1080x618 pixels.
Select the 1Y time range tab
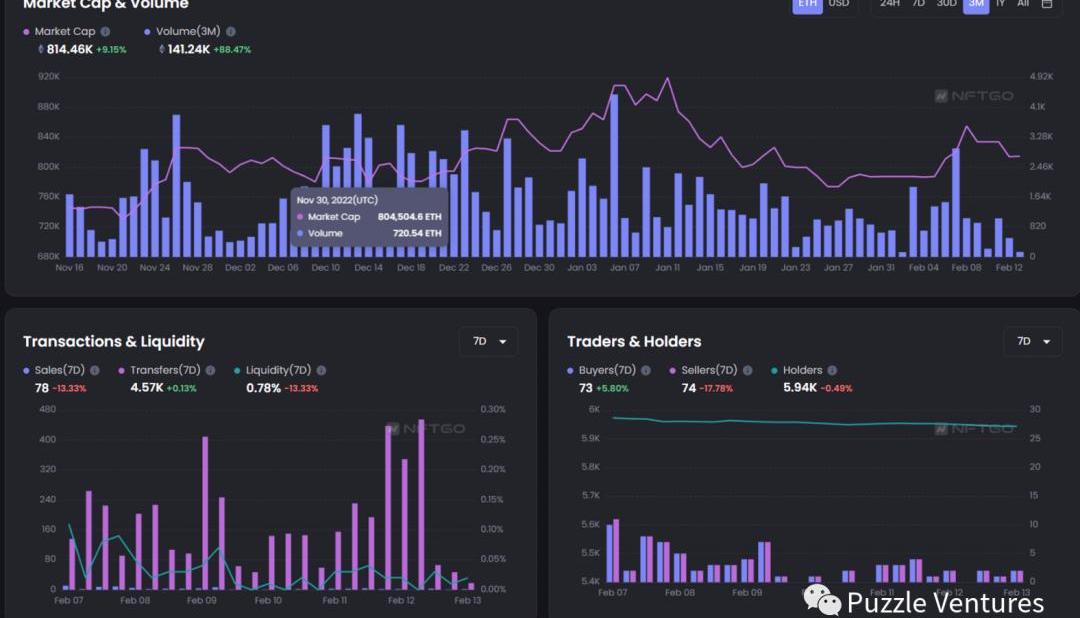pos(1000,4)
